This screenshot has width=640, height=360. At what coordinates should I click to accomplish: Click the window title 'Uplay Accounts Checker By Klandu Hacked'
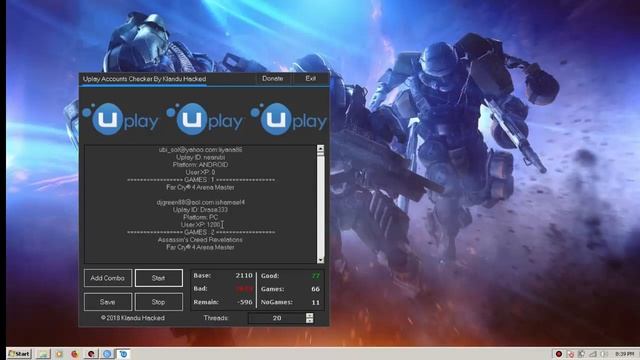(x=144, y=79)
